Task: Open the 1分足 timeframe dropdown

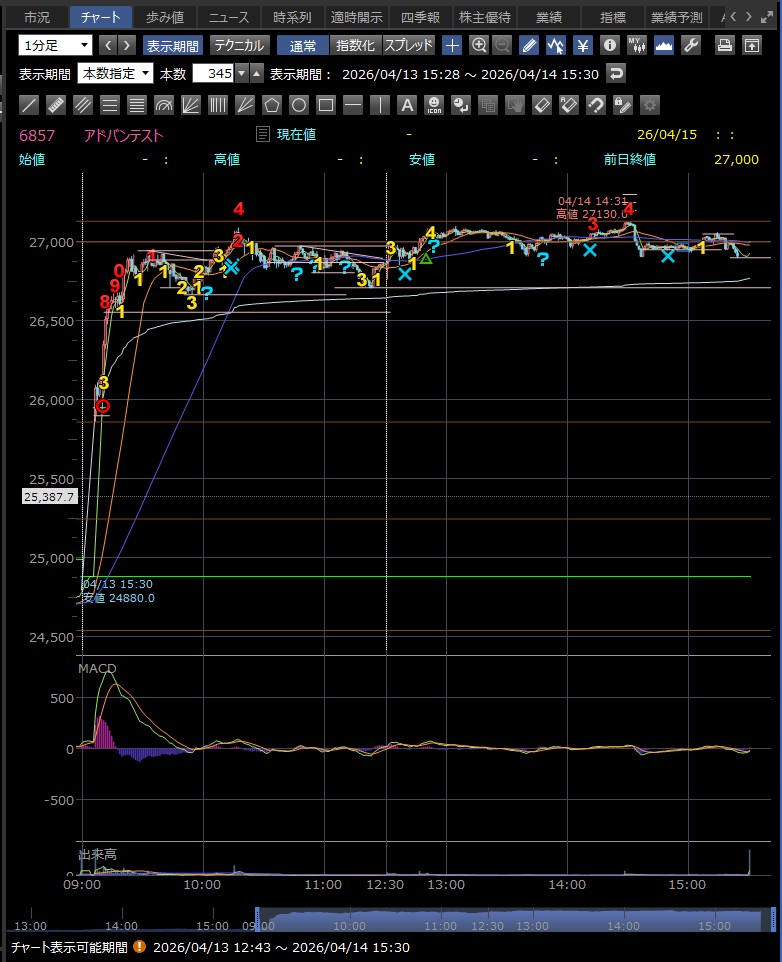Action: pyautogui.click(x=56, y=45)
